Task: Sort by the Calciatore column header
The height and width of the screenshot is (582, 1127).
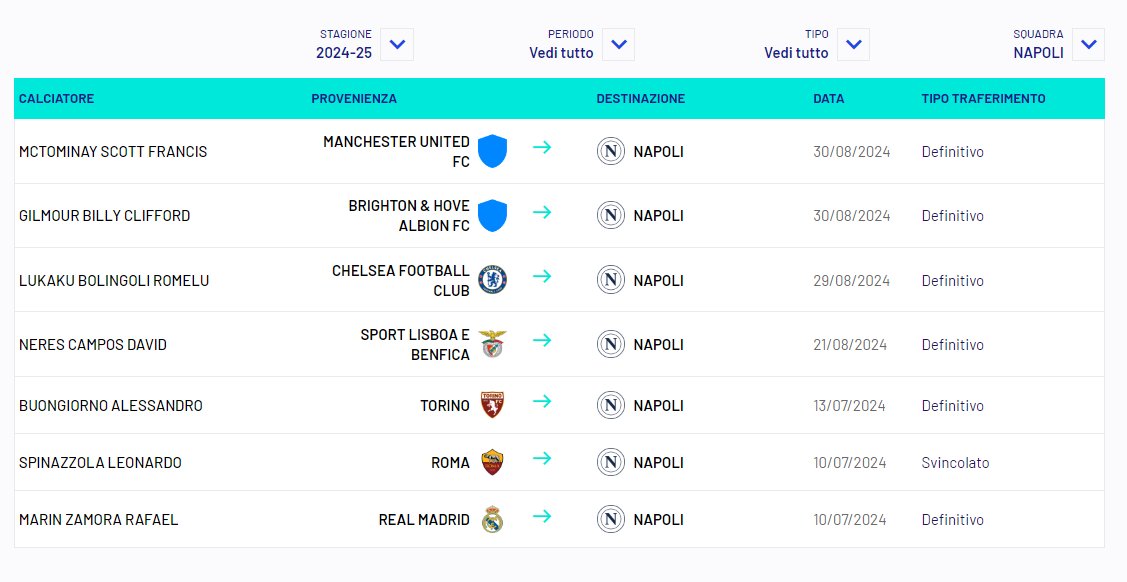Action: coord(57,98)
